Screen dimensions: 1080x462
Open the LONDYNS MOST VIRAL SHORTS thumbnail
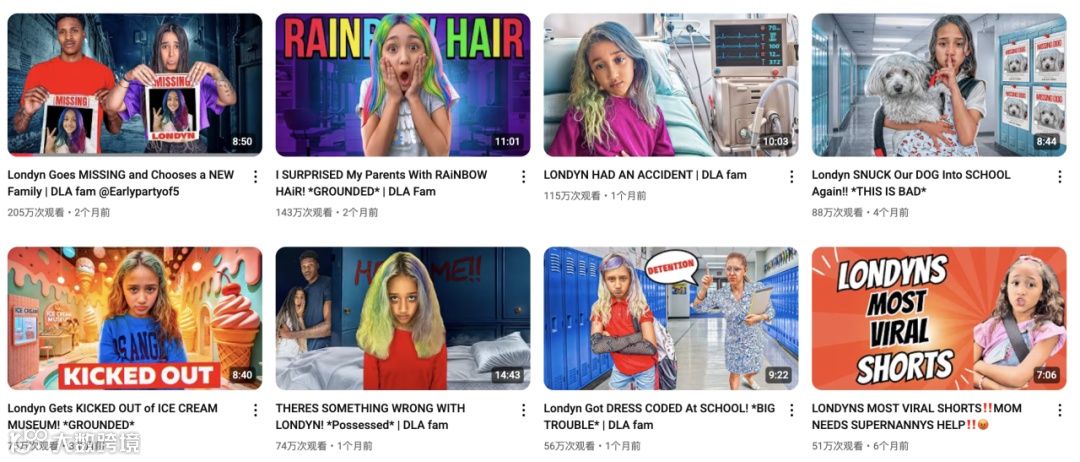tap(939, 318)
